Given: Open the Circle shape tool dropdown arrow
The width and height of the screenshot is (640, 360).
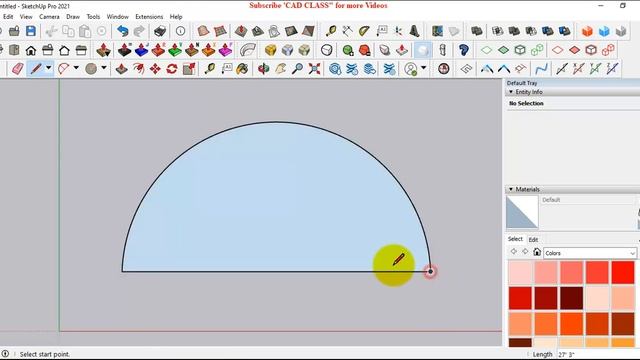Looking at the screenshot, I should (x=104, y=68).
